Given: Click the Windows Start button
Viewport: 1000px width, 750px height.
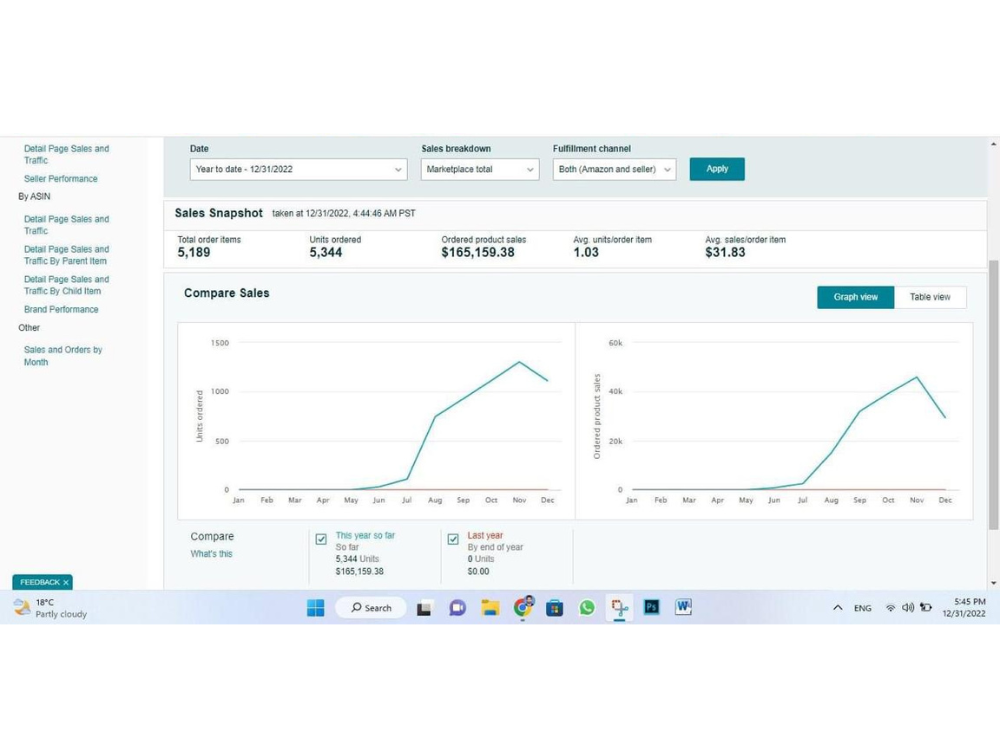Looking at the screenshot, I should pos(316,607).
